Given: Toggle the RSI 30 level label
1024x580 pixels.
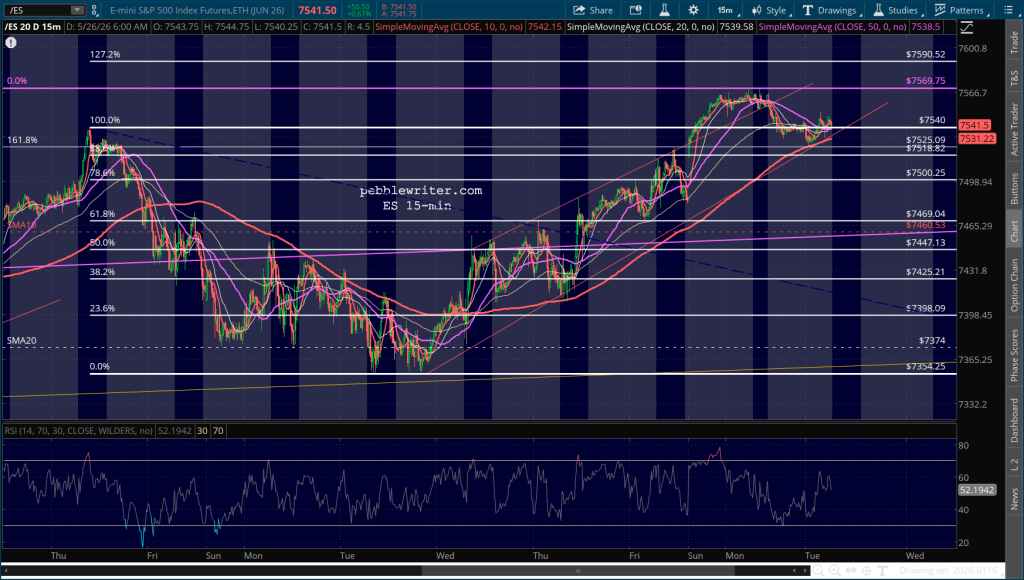Looking at the screenshot, I should click(202, 431).
